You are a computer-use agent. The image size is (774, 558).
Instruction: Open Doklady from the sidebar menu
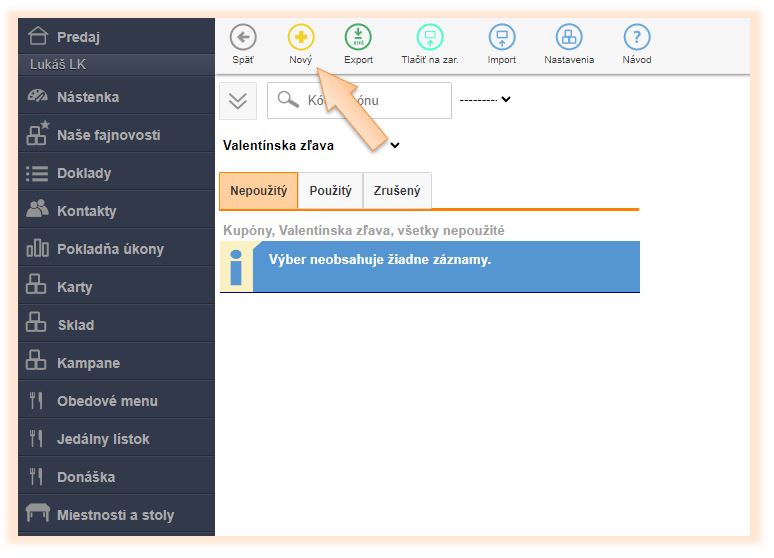pos(84,173)
